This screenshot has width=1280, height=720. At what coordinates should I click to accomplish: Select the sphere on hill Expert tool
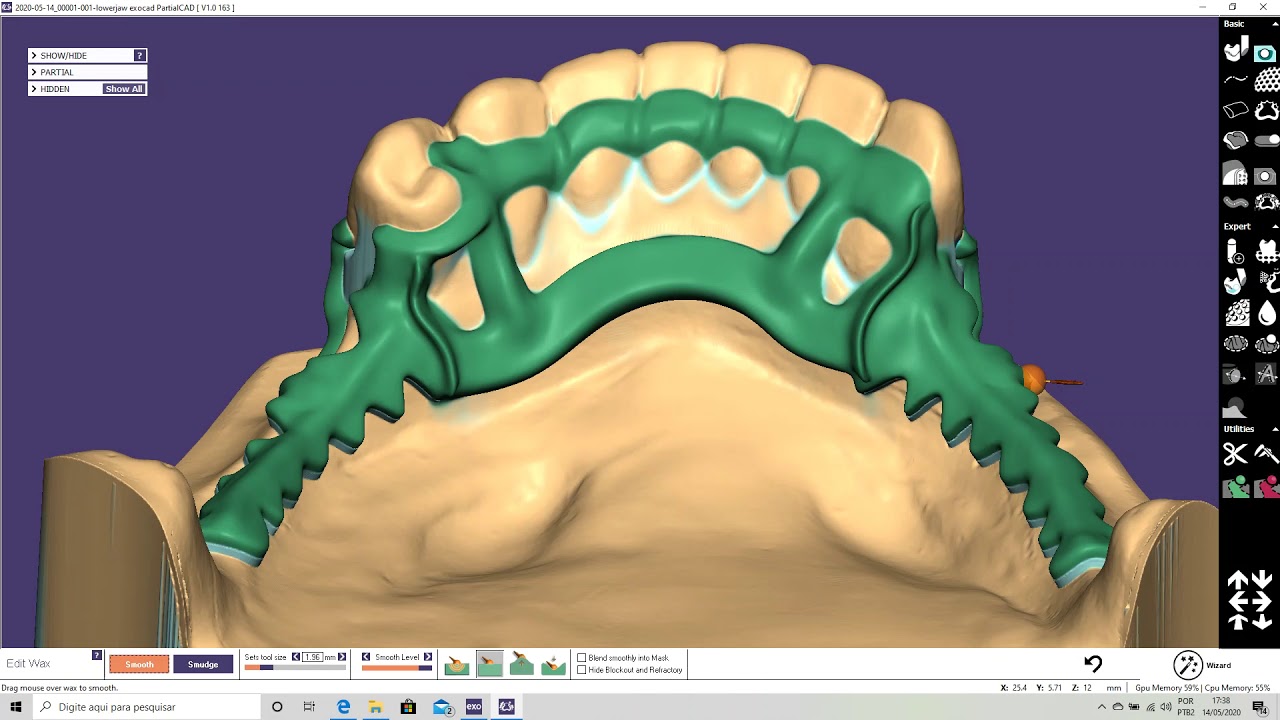pos(1236,406)
